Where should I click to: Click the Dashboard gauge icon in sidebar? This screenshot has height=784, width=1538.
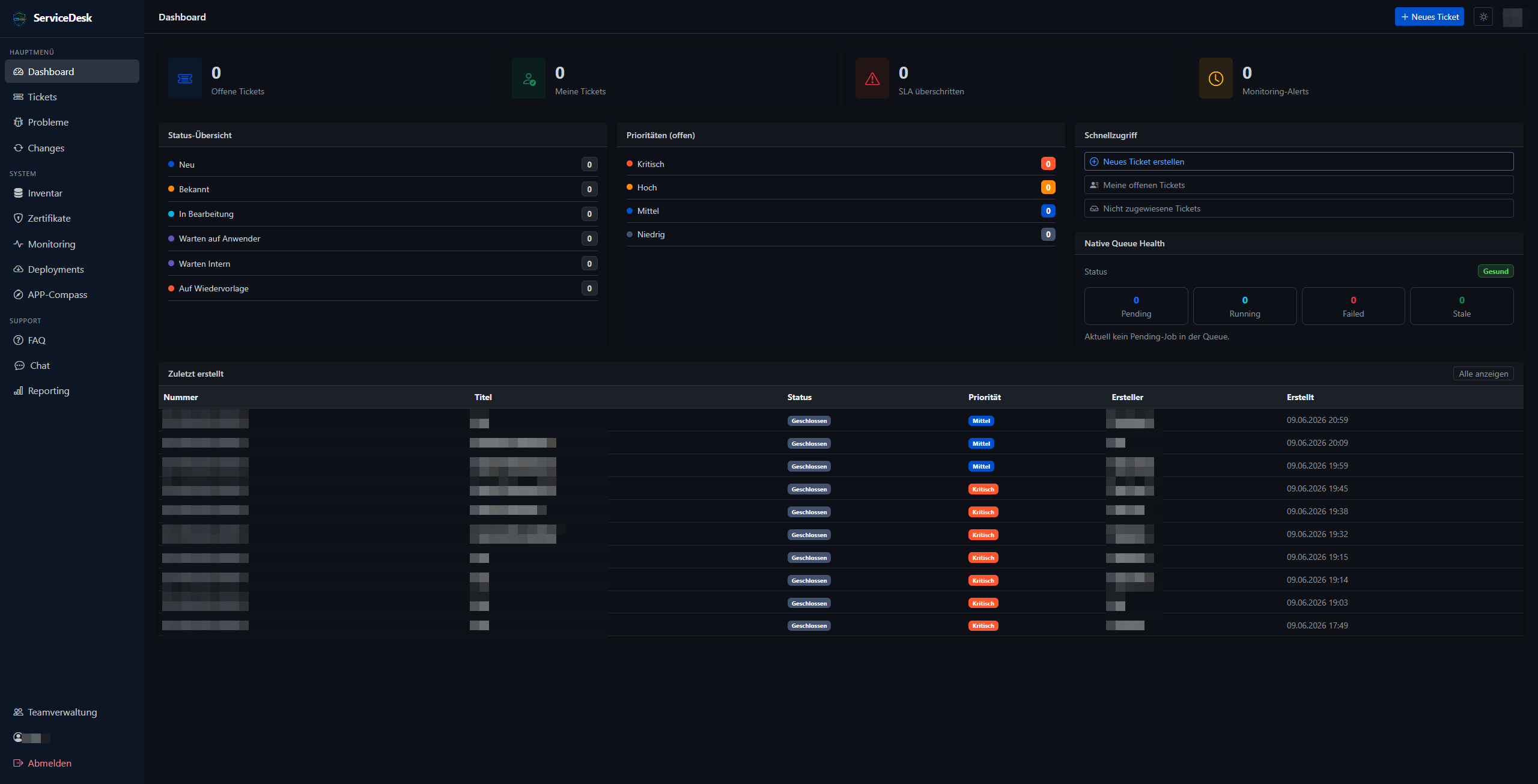18,71
